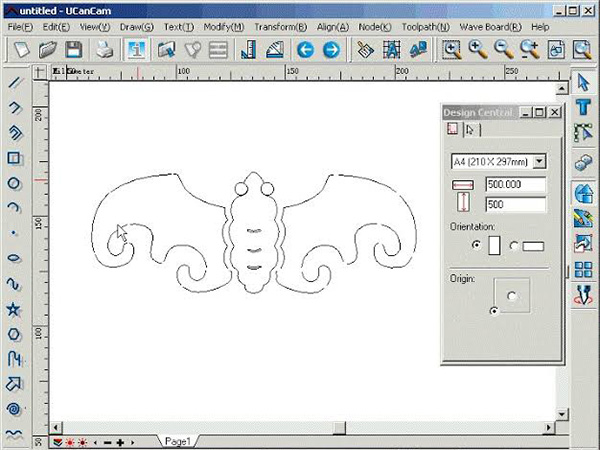Open the Edit menu
The width and height of the screenshot is (600, 450).
(56, 27)
